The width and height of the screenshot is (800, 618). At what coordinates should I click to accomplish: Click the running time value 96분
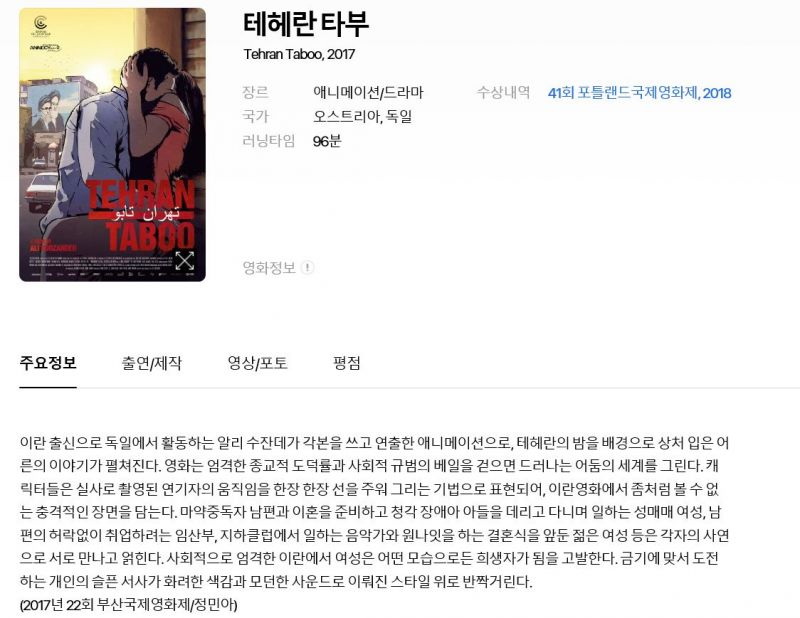coord(327,141)
